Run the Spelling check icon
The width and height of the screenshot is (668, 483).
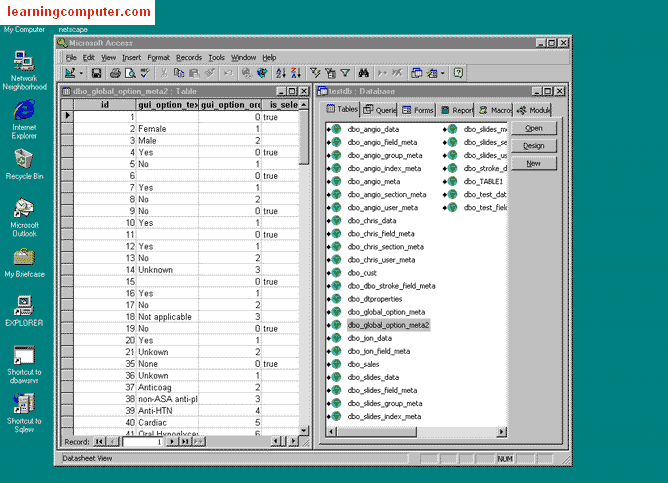point(145,73)
